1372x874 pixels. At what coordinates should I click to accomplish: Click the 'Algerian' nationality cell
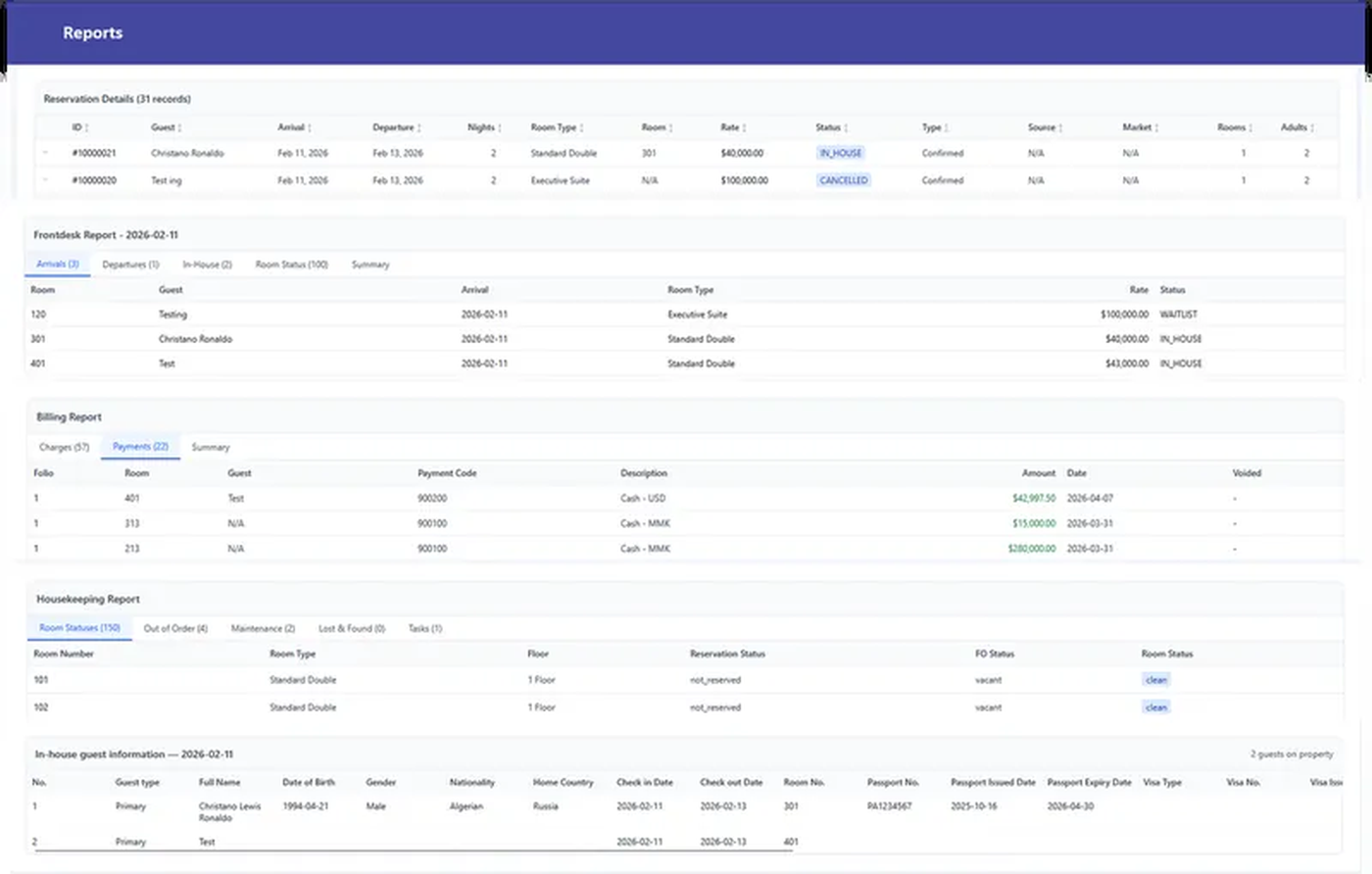tap(466, 806)
